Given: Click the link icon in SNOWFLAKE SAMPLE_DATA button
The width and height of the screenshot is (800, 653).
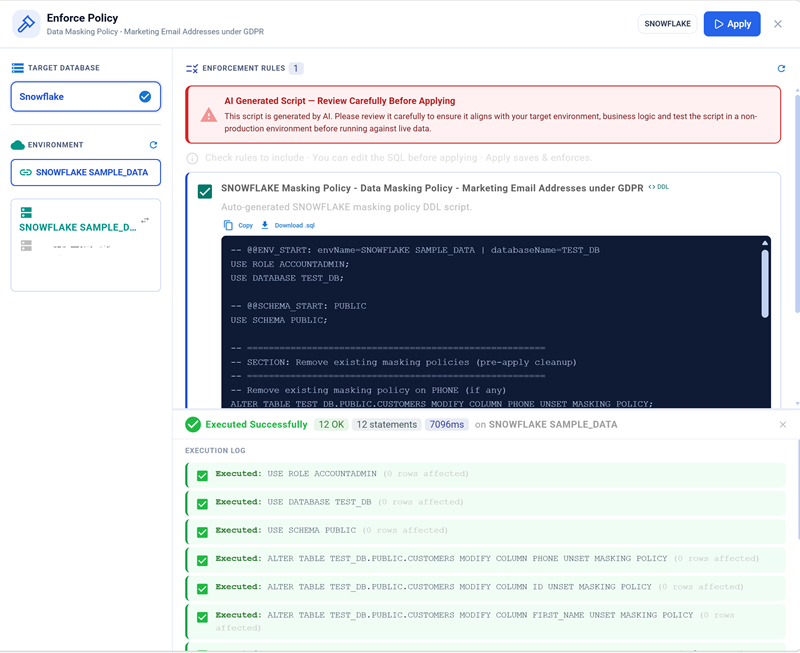Looking at the screenshot, I should (x=26, y=172).
